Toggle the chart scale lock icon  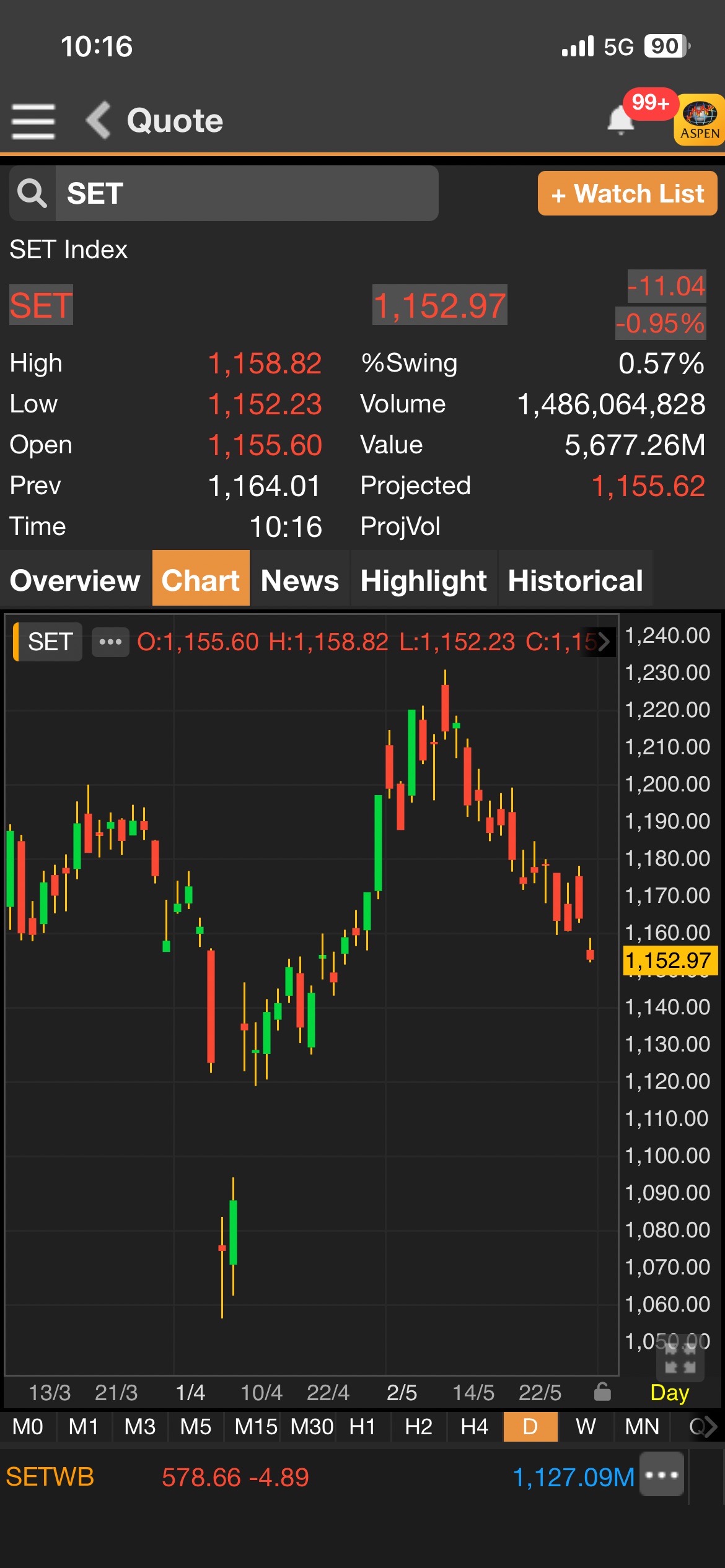[x=602, y=1392]
